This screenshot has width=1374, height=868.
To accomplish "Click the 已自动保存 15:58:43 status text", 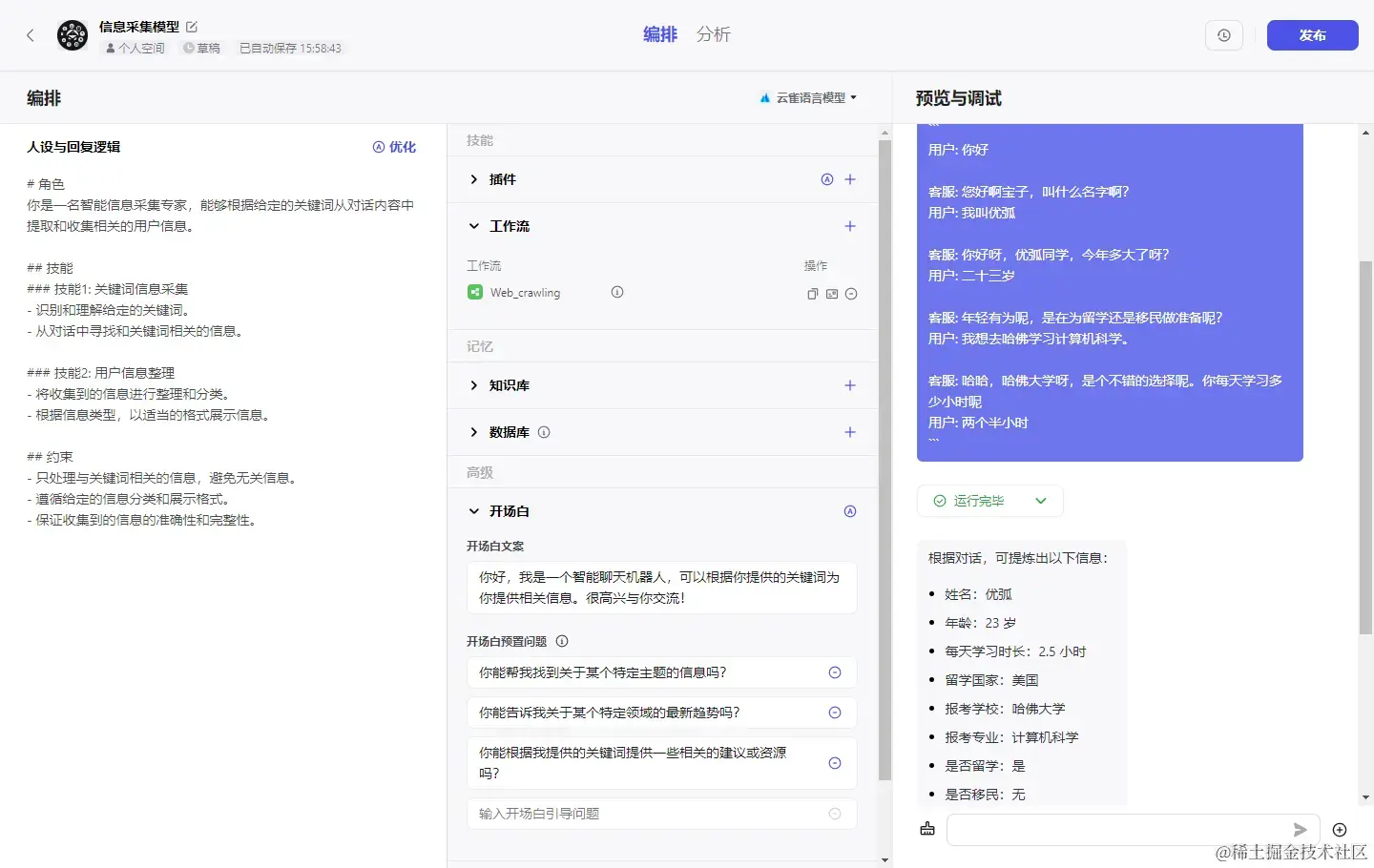I will [x=290, y=48].
